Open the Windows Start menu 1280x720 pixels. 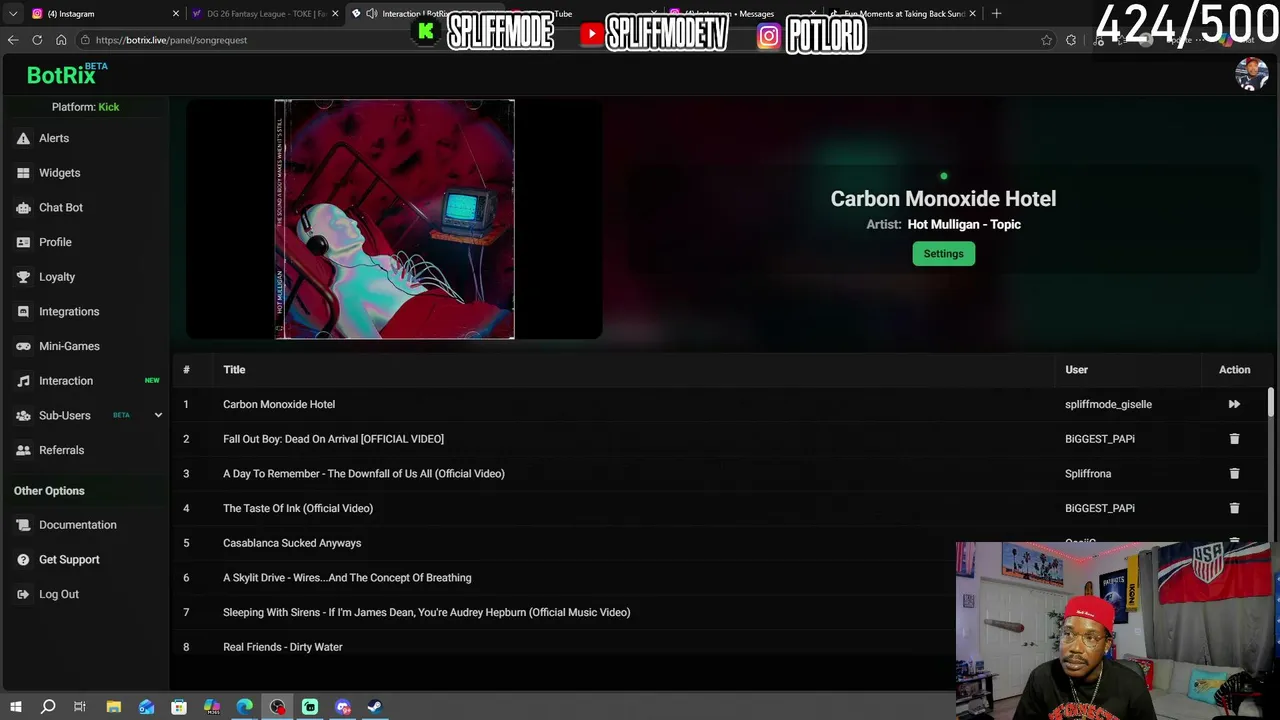pyautogui.click(x=15, y=707)
